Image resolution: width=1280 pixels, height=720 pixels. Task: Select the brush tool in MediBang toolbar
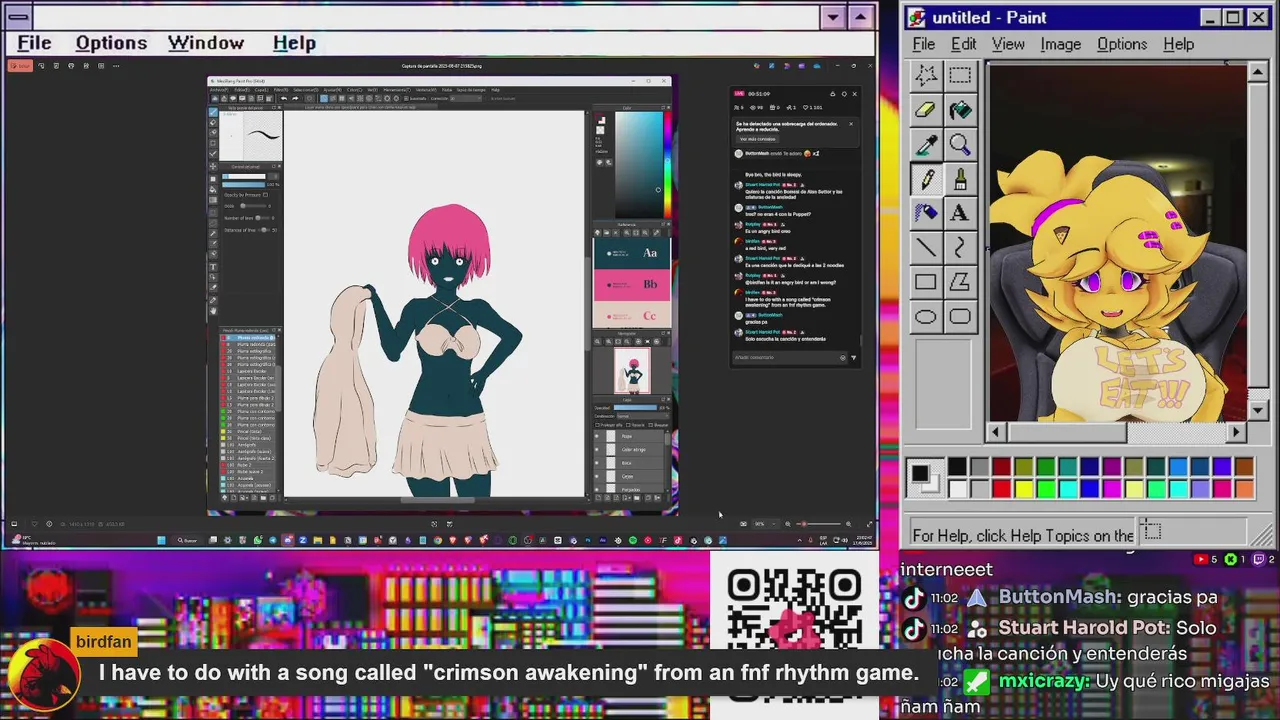(213, 113)
